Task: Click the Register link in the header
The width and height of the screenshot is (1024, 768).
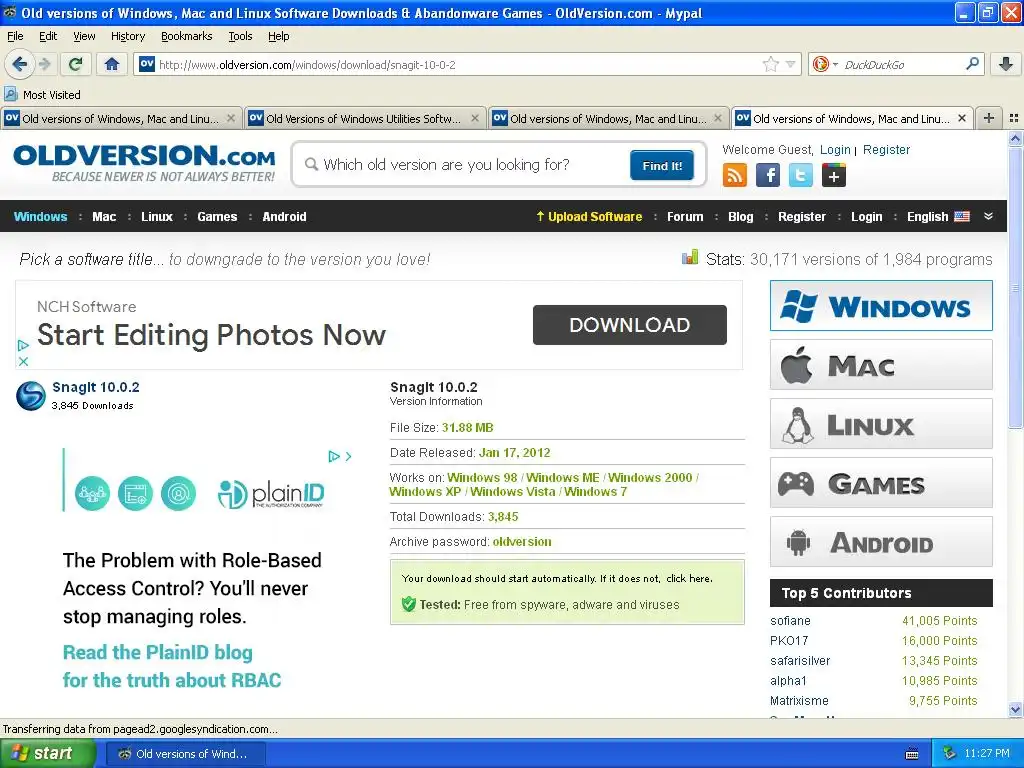Action: click(886, 150)
